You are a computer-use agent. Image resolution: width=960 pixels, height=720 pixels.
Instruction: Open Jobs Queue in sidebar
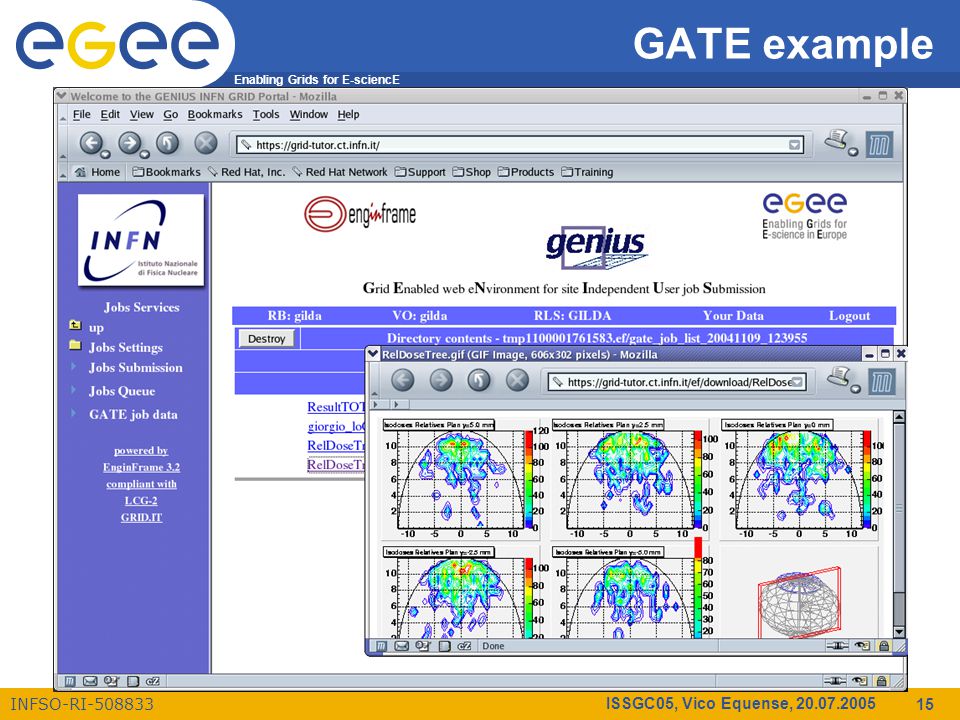(122, 391)
